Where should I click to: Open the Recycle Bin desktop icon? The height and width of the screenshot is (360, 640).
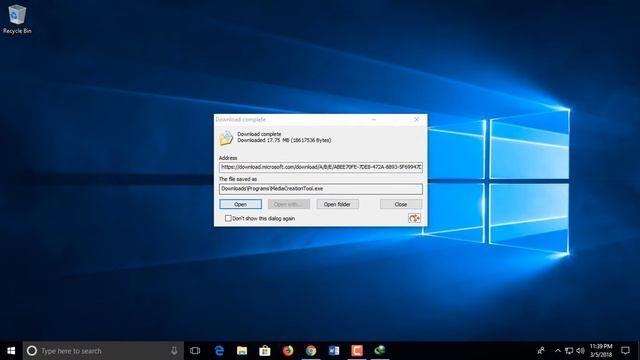coord(17,19)
